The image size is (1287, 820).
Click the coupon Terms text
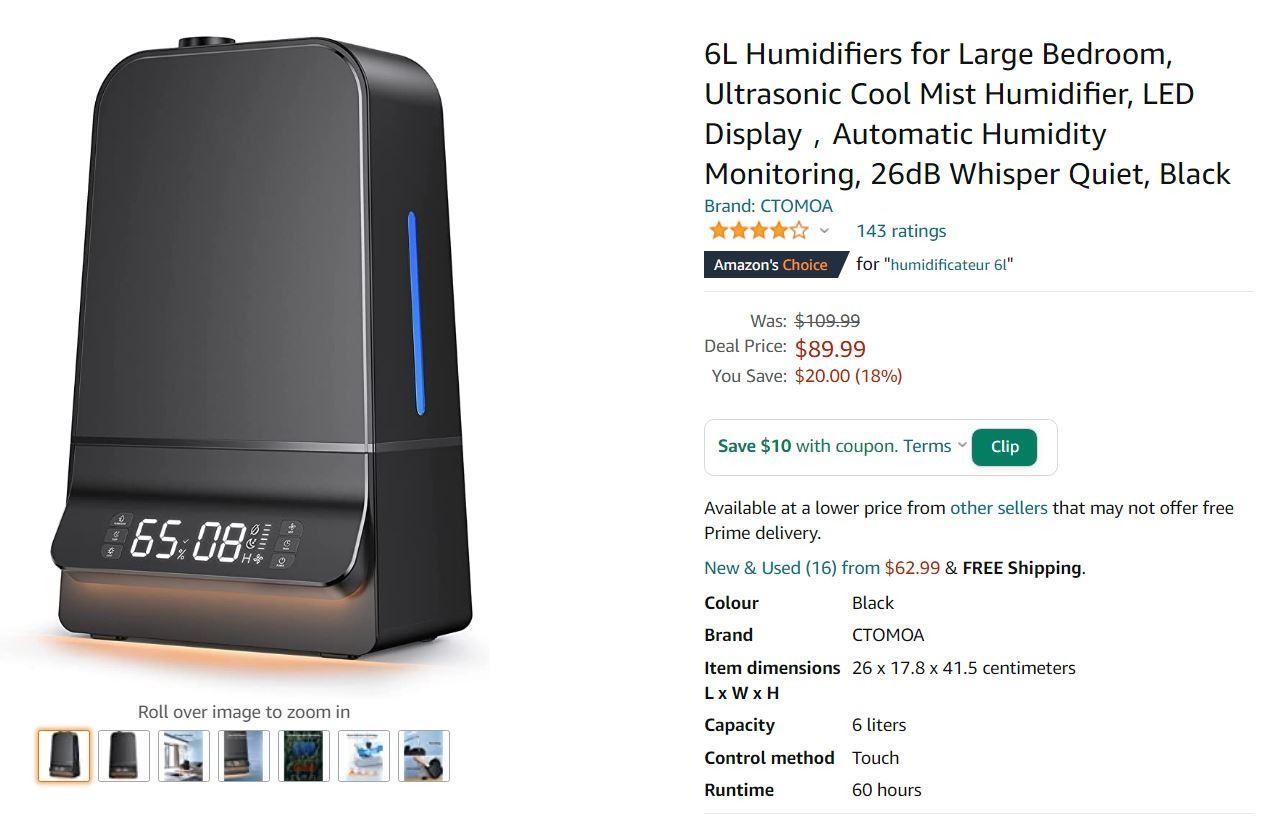click(x=927, y=446)
